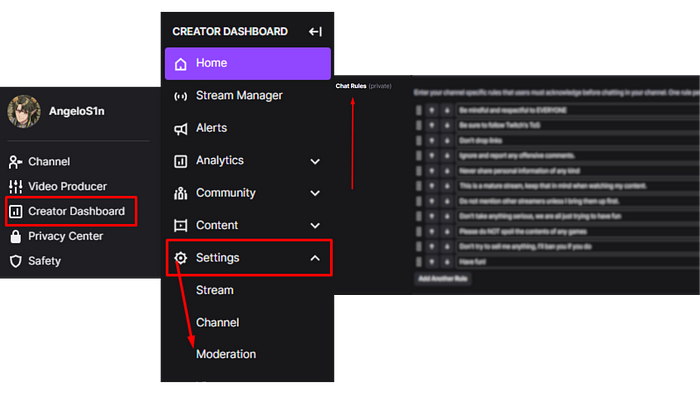Move 'Don't take anything serious' rule down

(x=446, y=216)
